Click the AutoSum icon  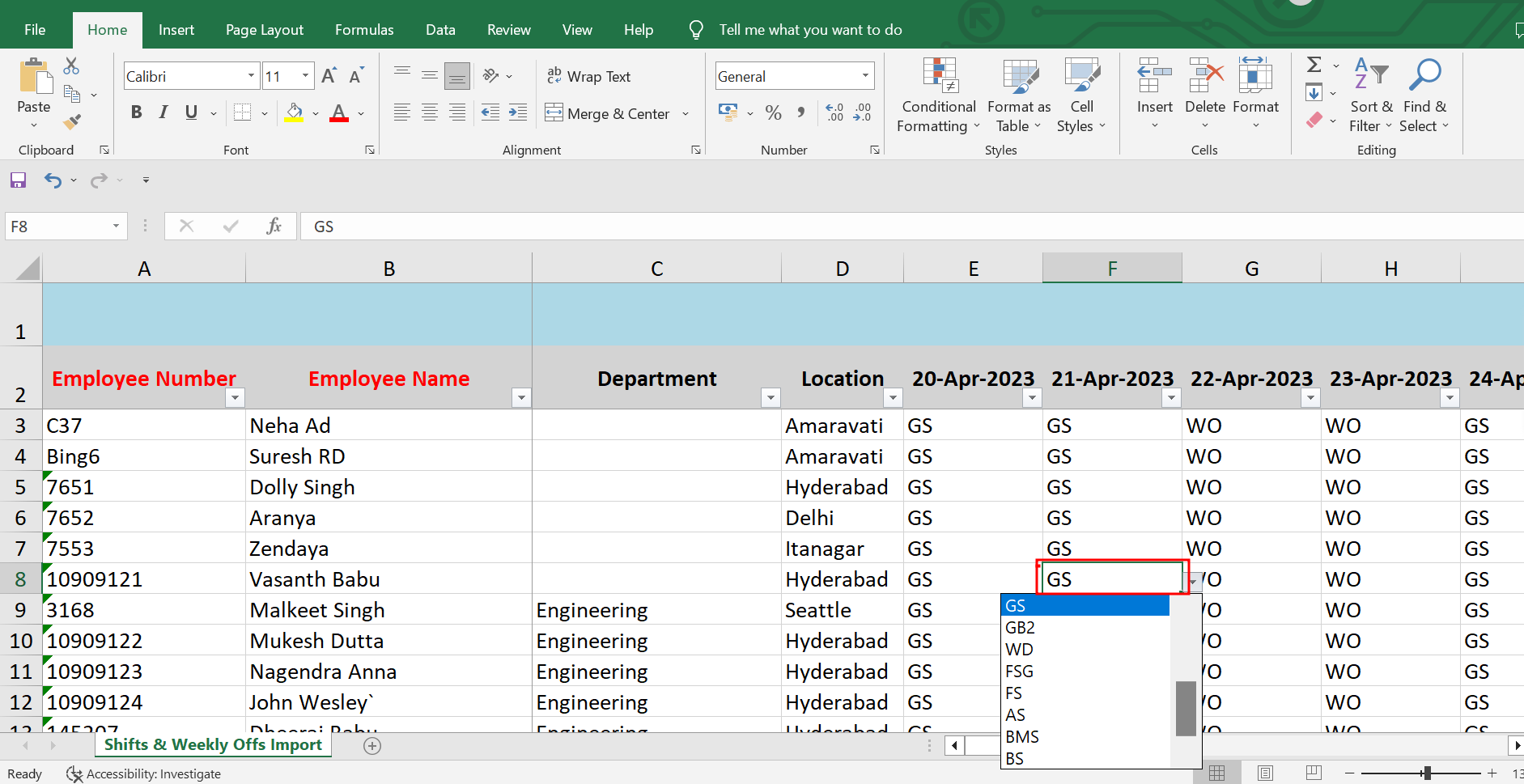pos(1313,64)
